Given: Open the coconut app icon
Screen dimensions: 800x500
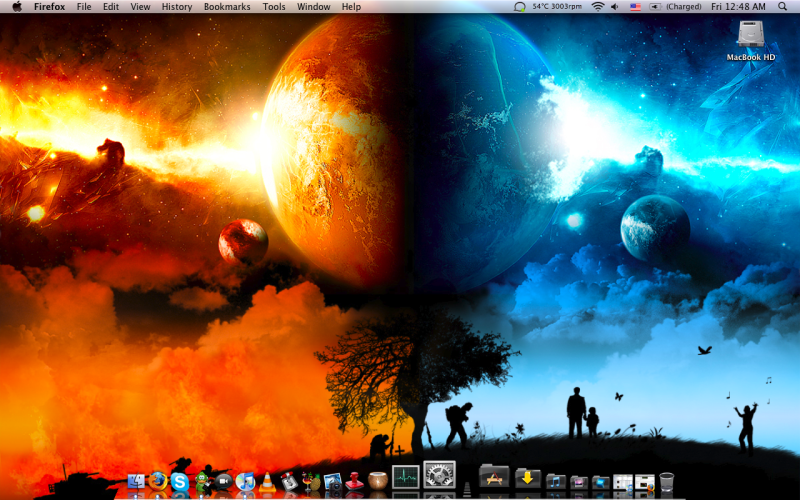Looking at the screenshot, I should pyautogui.click(x=378, y=481).
